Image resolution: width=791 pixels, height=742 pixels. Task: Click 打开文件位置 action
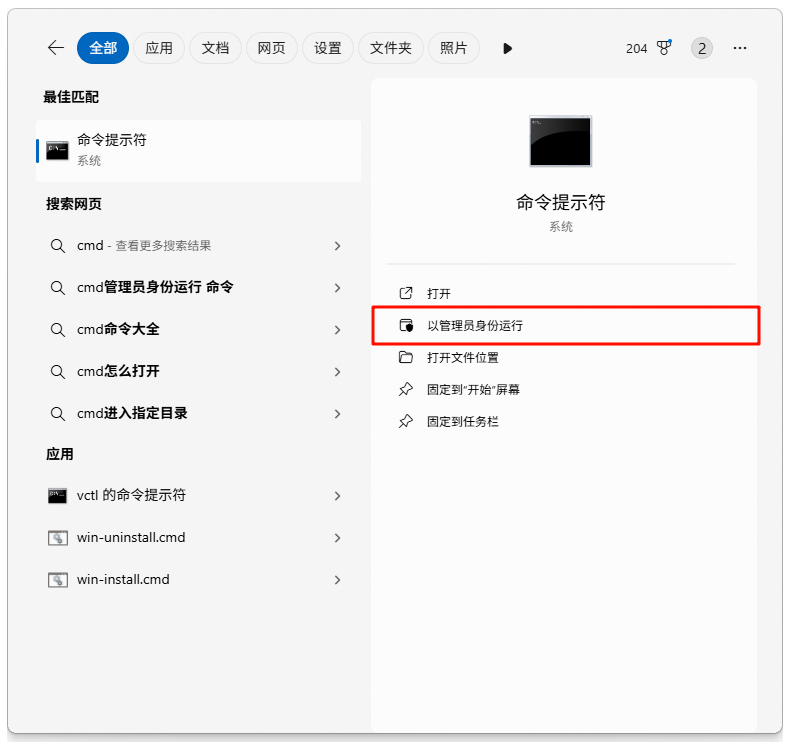(x=463, y=358)
